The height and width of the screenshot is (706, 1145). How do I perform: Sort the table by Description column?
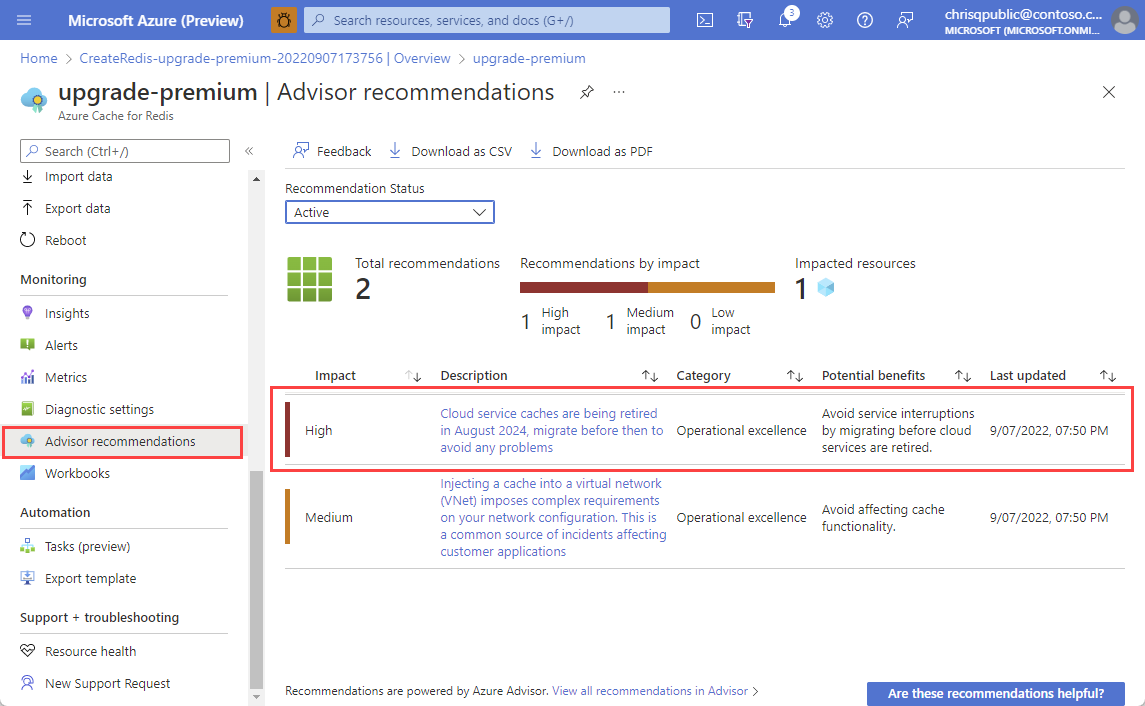click(x=650, y=376)
